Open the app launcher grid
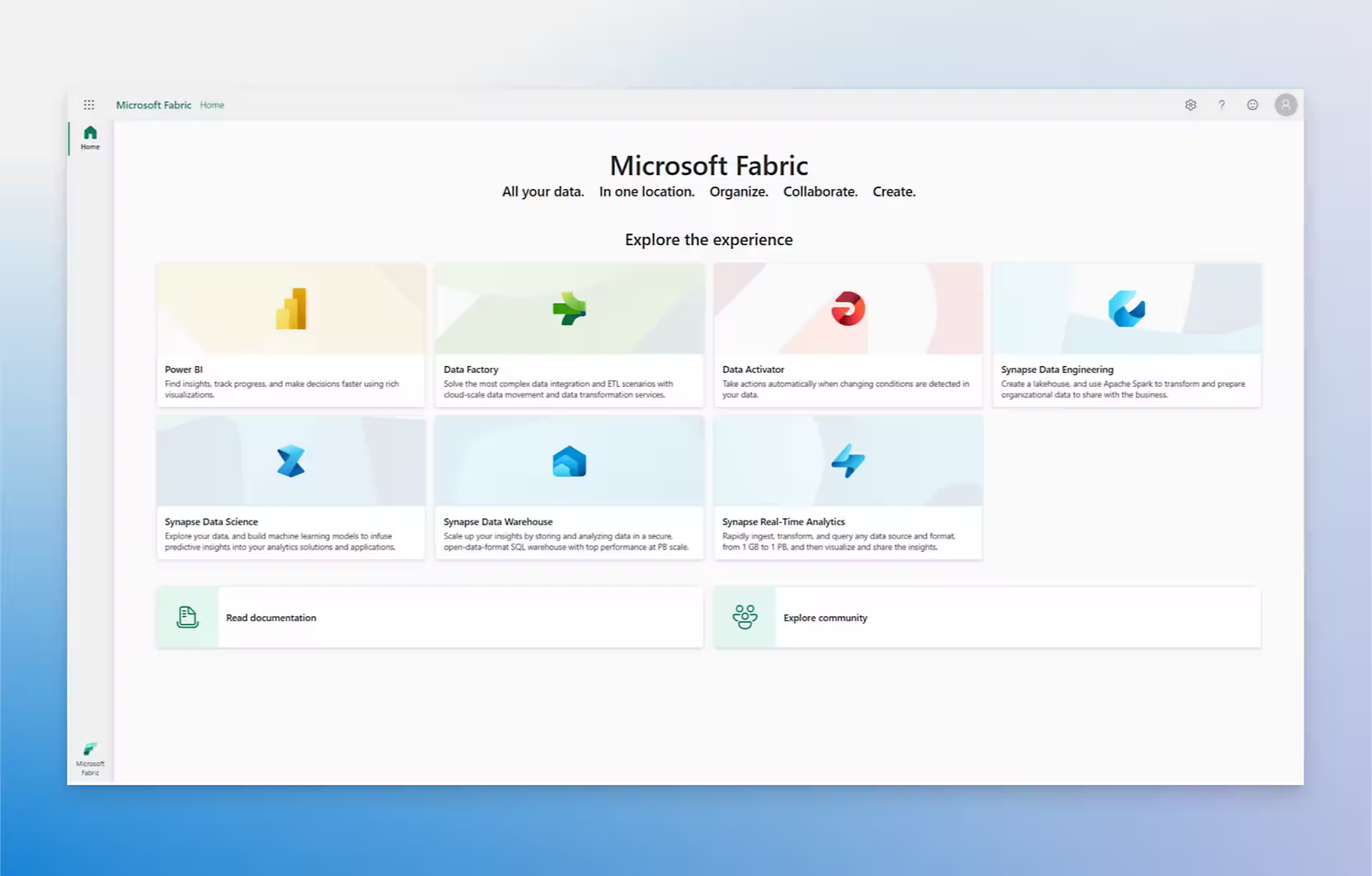Image resolution: width=1372 pixels, height=876 pixels. [90, 104]
